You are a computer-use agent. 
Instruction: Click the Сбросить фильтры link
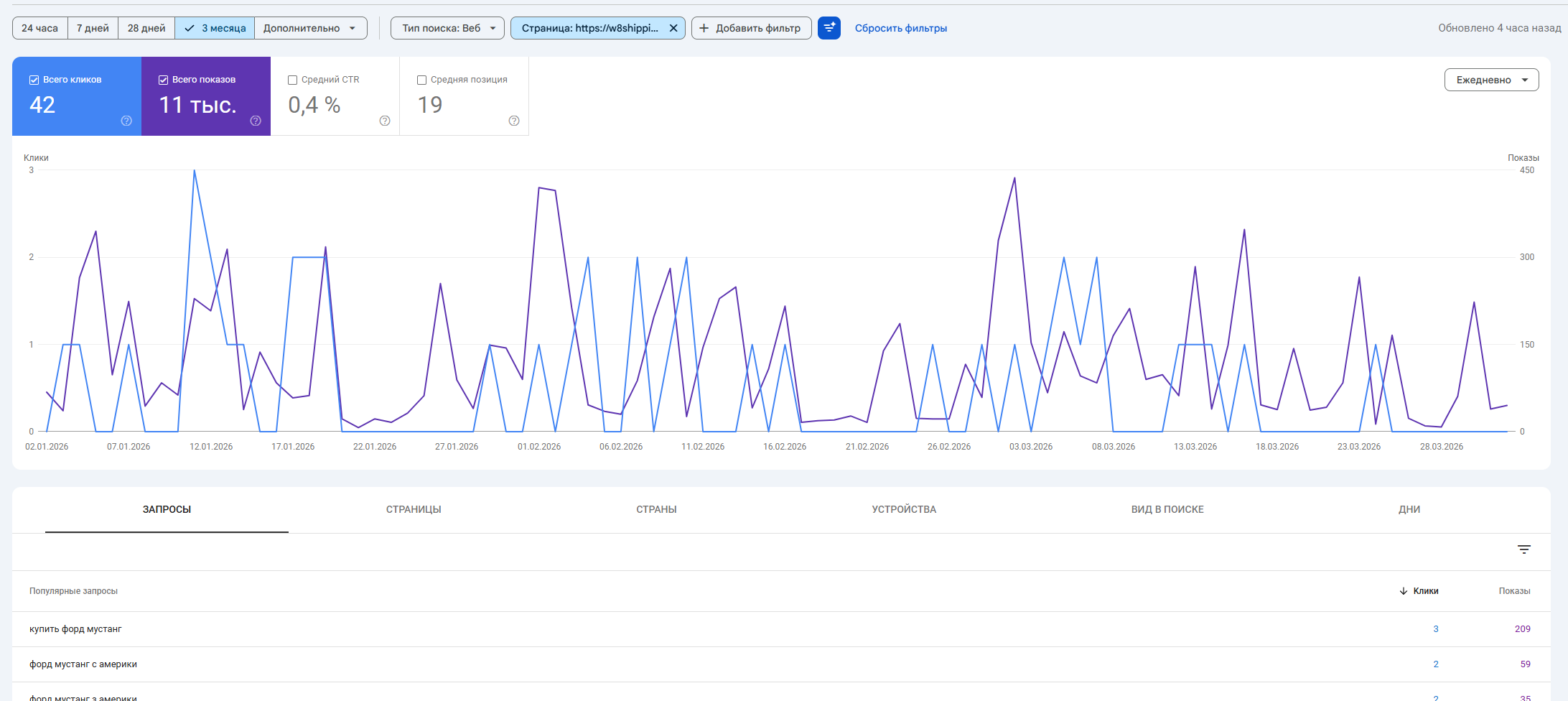click(x=900, y=28)
